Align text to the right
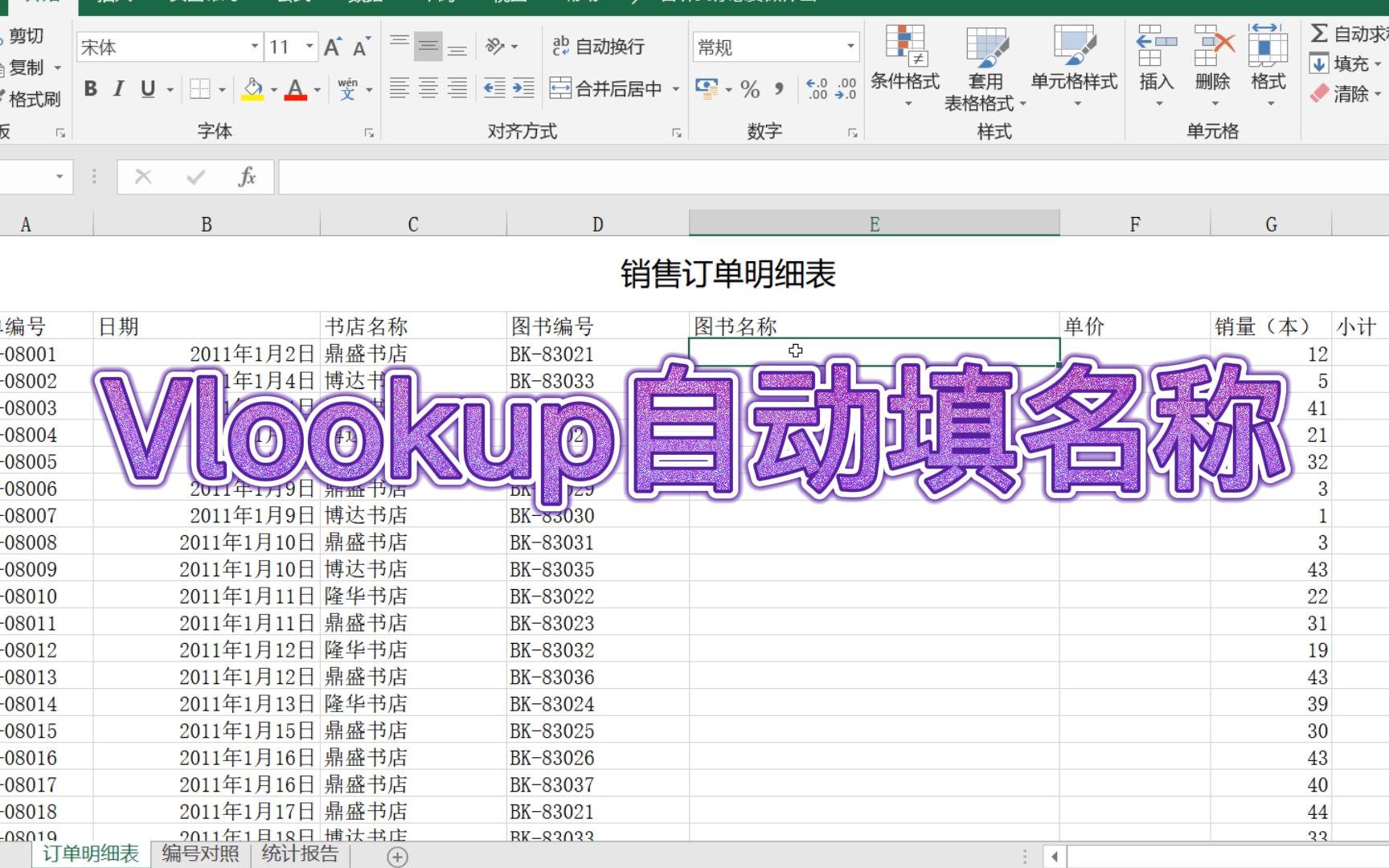The height and width of the screenshot is (868, 1389). (457, 88)
